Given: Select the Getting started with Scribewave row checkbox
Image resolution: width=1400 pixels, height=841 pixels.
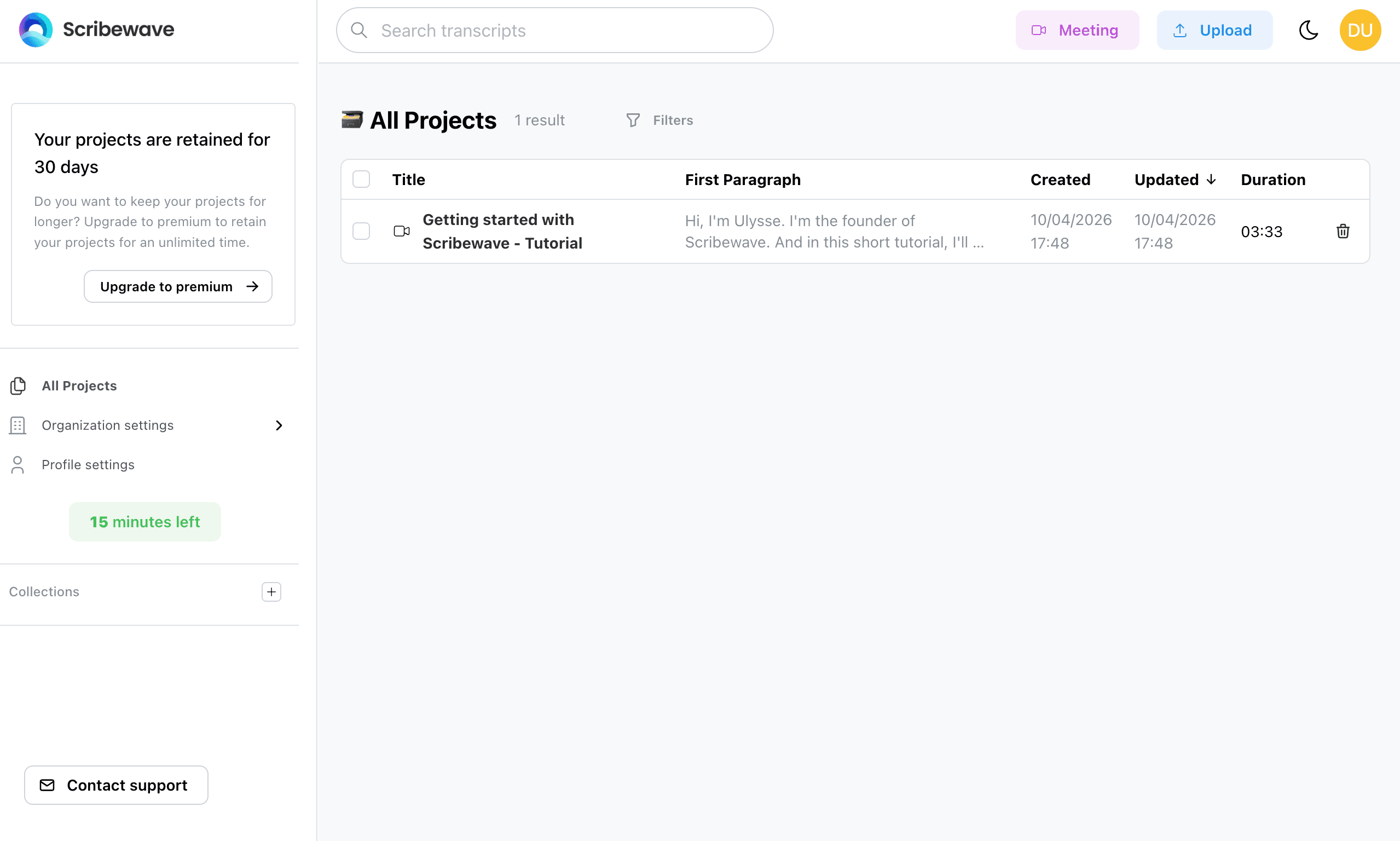Looking at the screenshot, I should click(361, 231).
